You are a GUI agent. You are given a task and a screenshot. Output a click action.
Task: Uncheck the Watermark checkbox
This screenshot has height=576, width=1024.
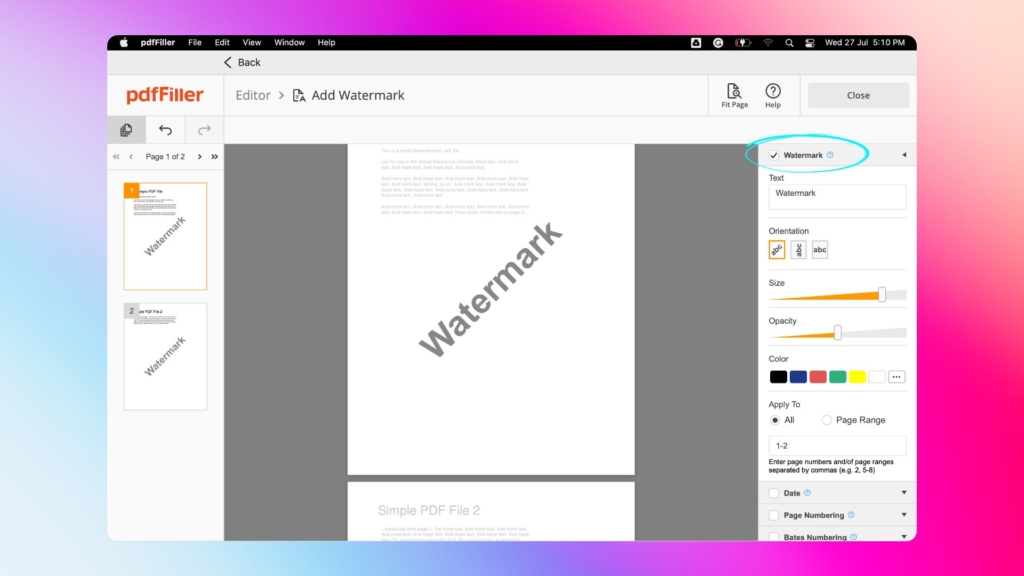click(x=774, y=155)
